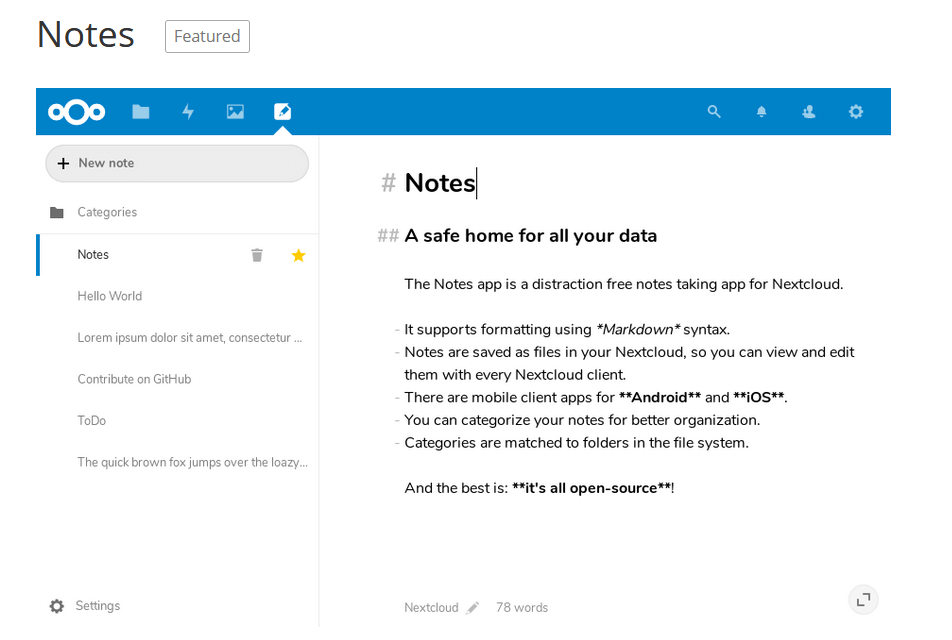Edit the Nextcloud category pencil
The width and height of the screenshot is (952, 640).
point(473,607)
